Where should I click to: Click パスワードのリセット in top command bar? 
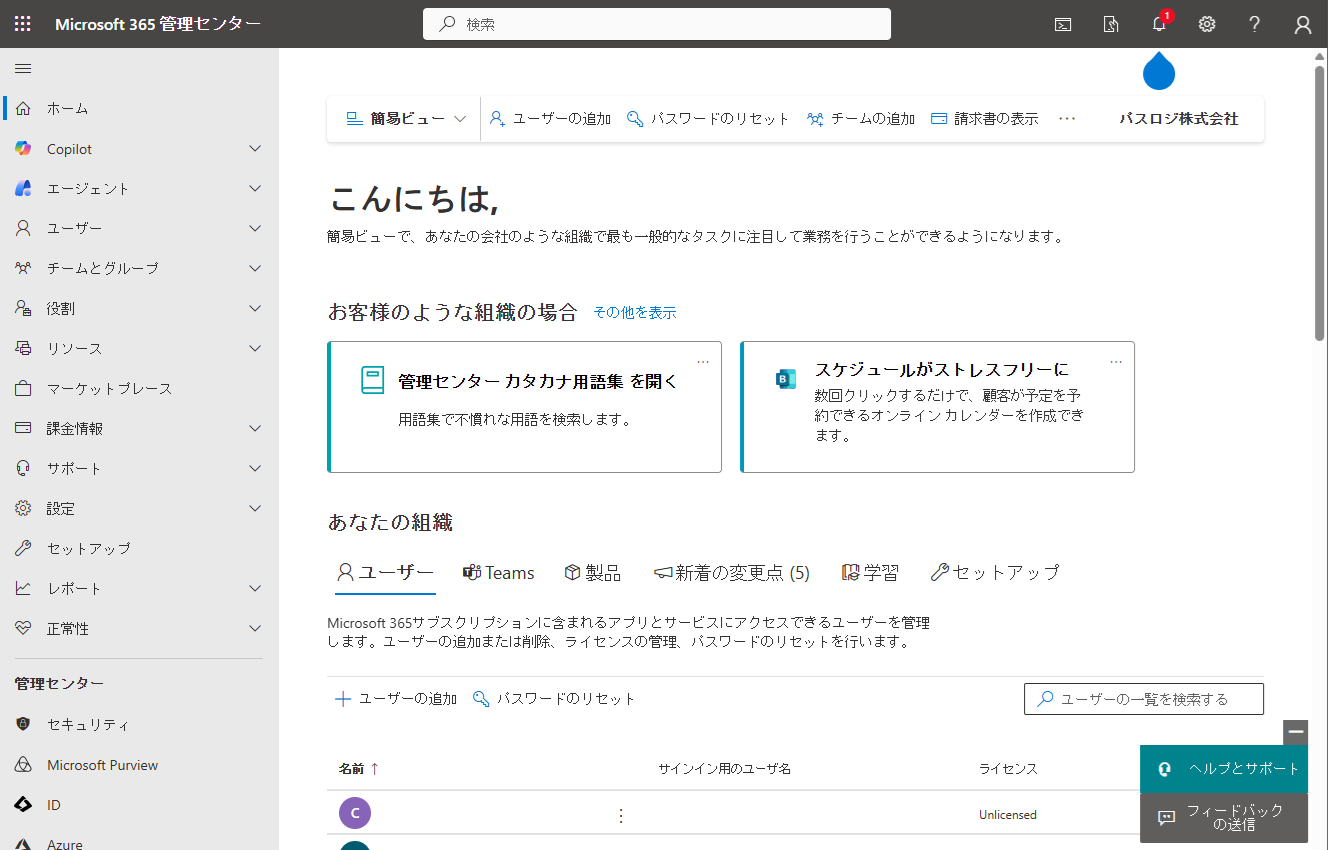click(708, 119)
